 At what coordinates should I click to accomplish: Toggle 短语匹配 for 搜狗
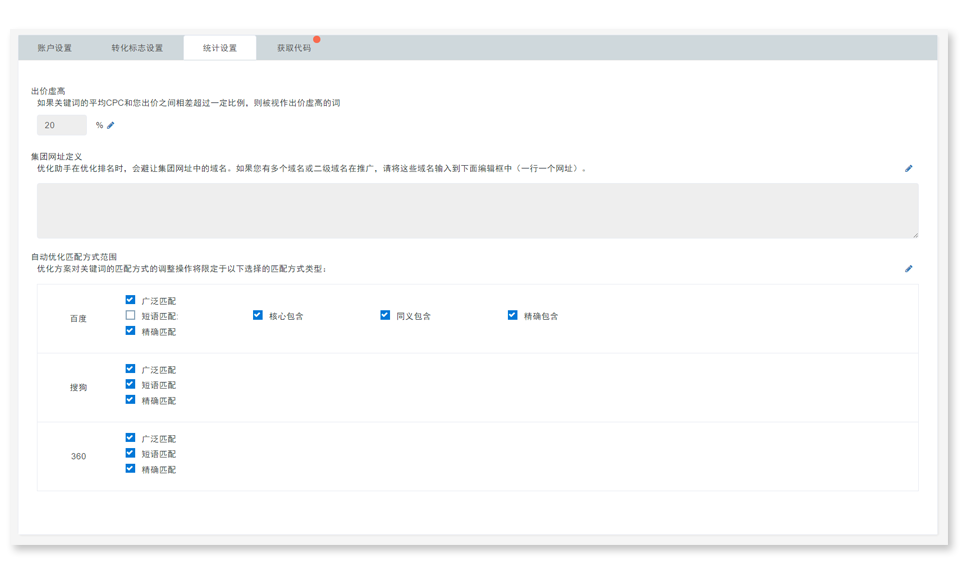(x=131, y=384)
